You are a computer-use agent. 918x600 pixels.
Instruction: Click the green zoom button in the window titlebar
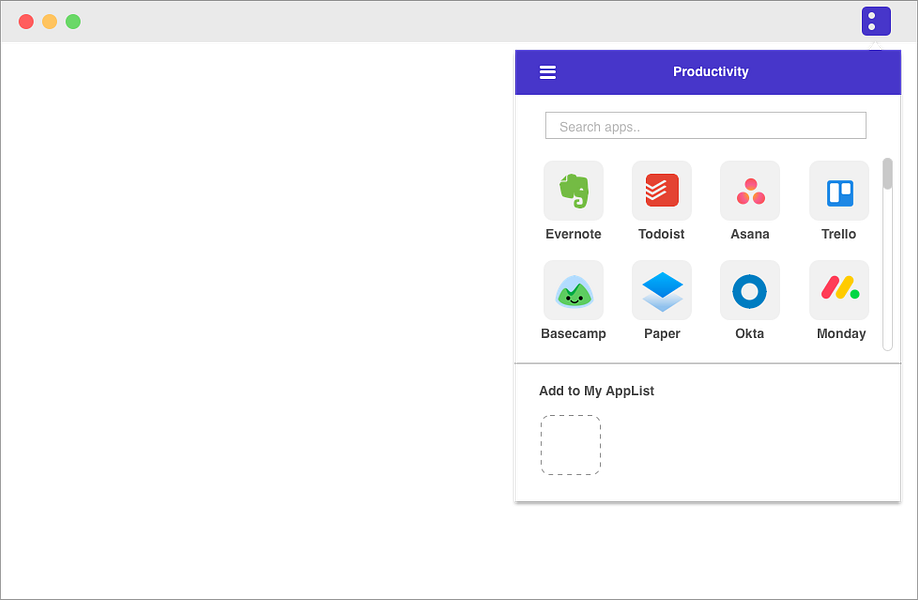[x=72, y=20]
